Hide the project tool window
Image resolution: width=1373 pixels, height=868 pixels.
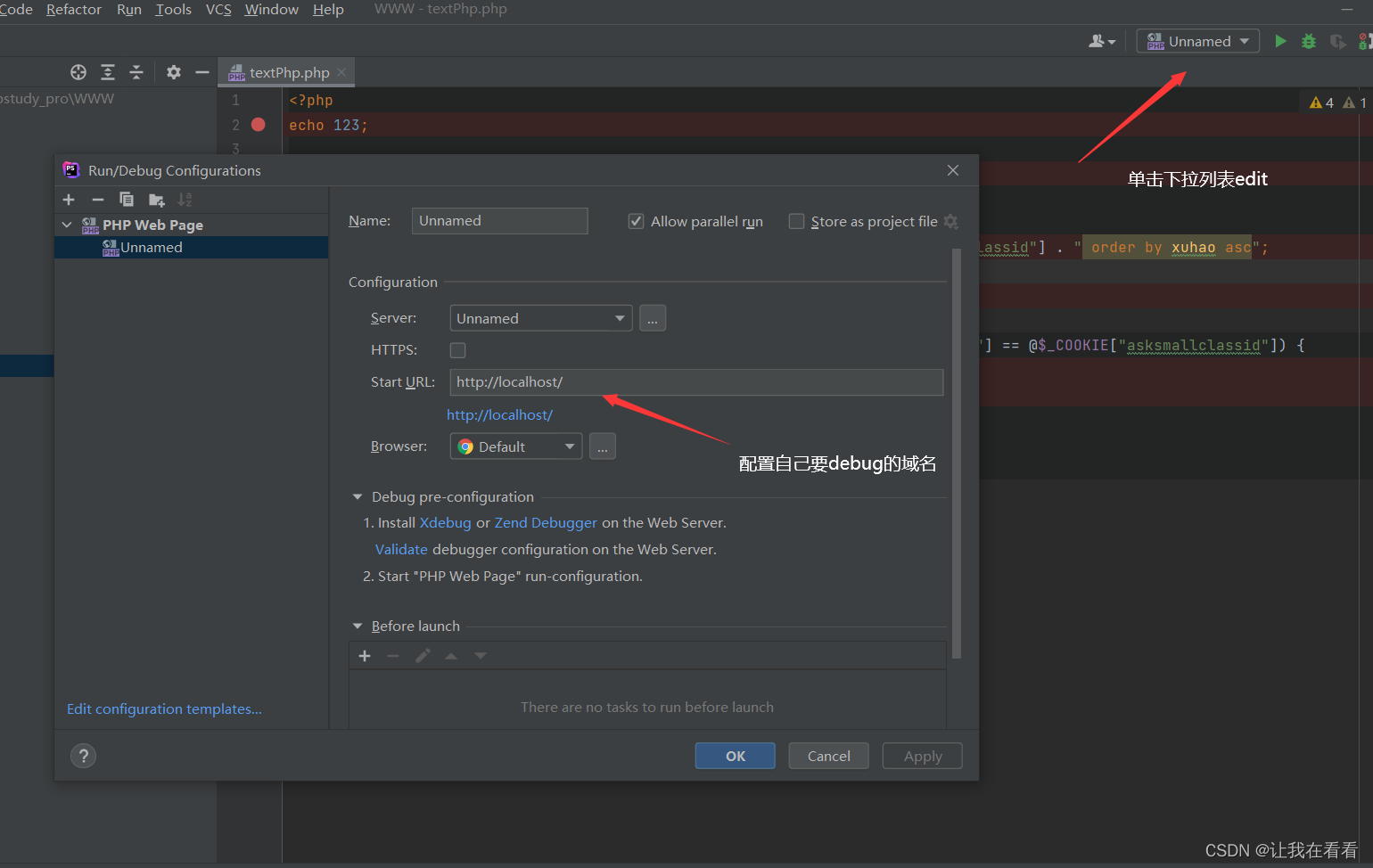point(202,72)
